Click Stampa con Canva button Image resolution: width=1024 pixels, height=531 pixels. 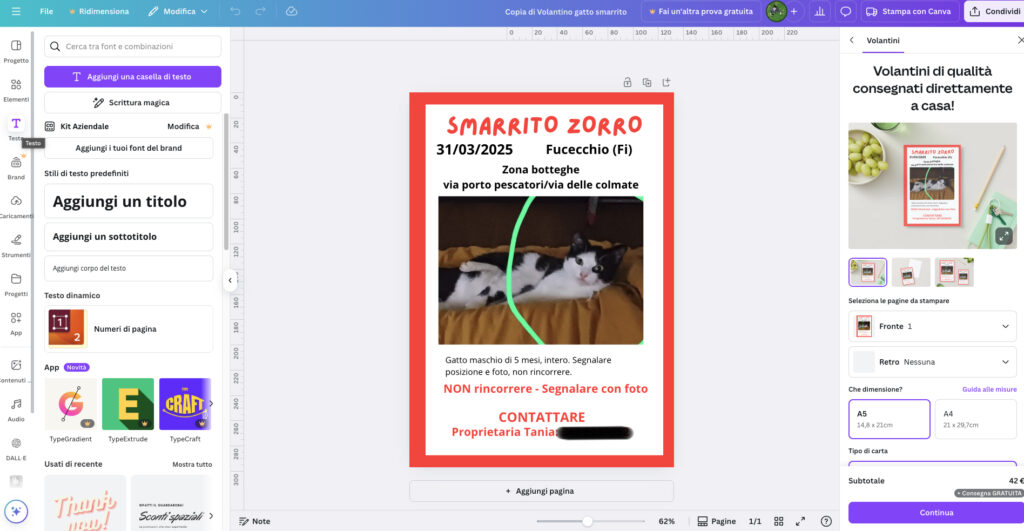908,11
